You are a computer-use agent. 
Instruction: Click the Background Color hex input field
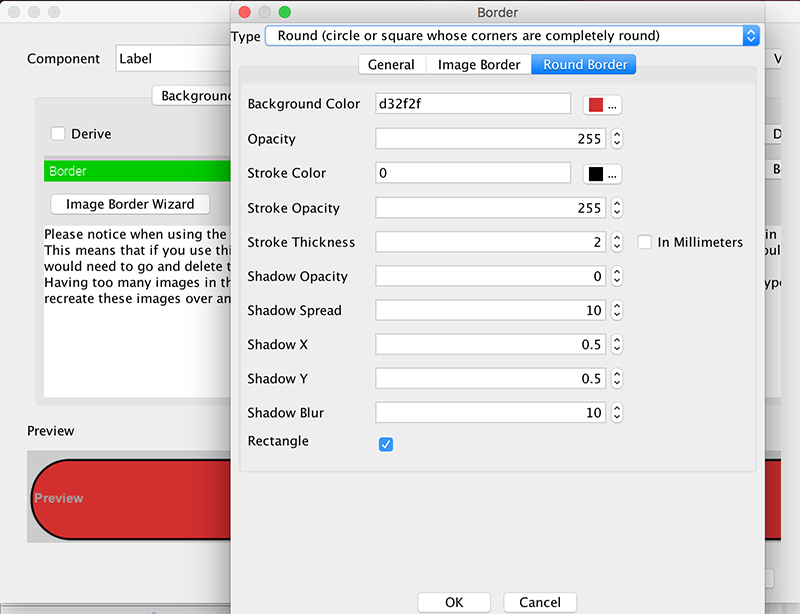click(x=472, y=104)
